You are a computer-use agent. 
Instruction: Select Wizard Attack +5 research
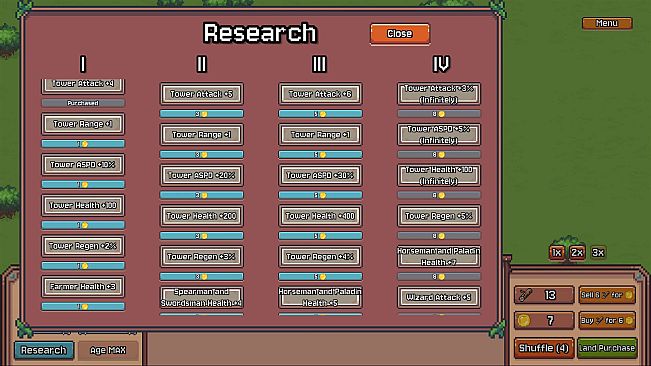pyautogui.click(x=439, y=297)
